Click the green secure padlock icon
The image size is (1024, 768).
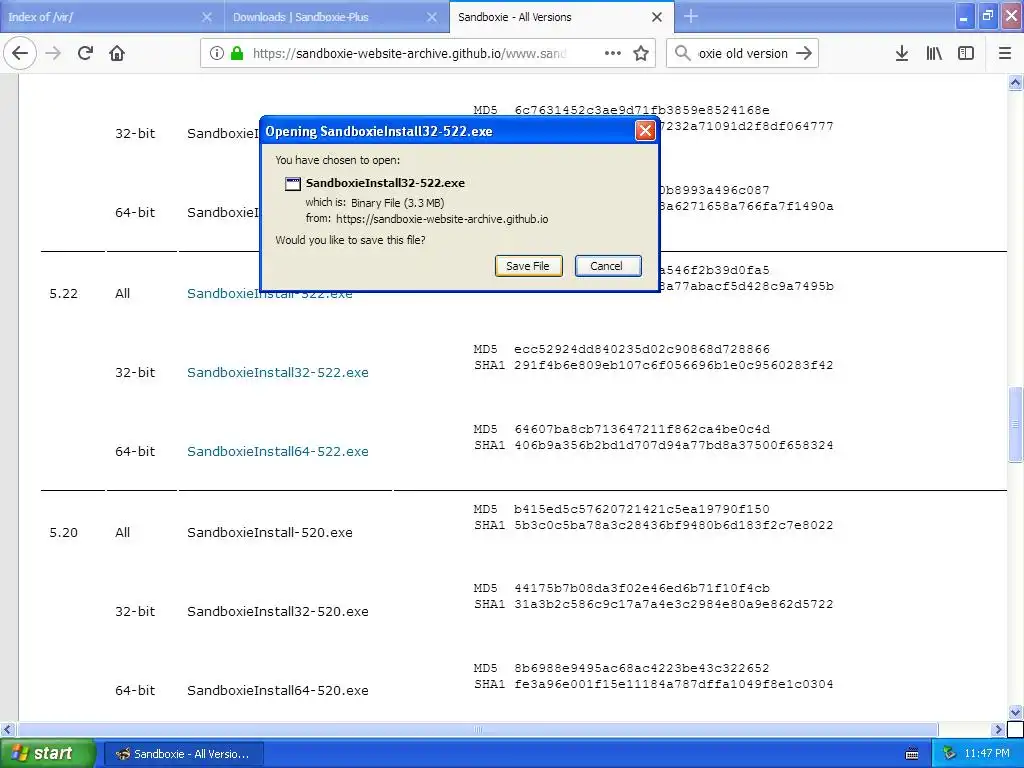[237, 53]
